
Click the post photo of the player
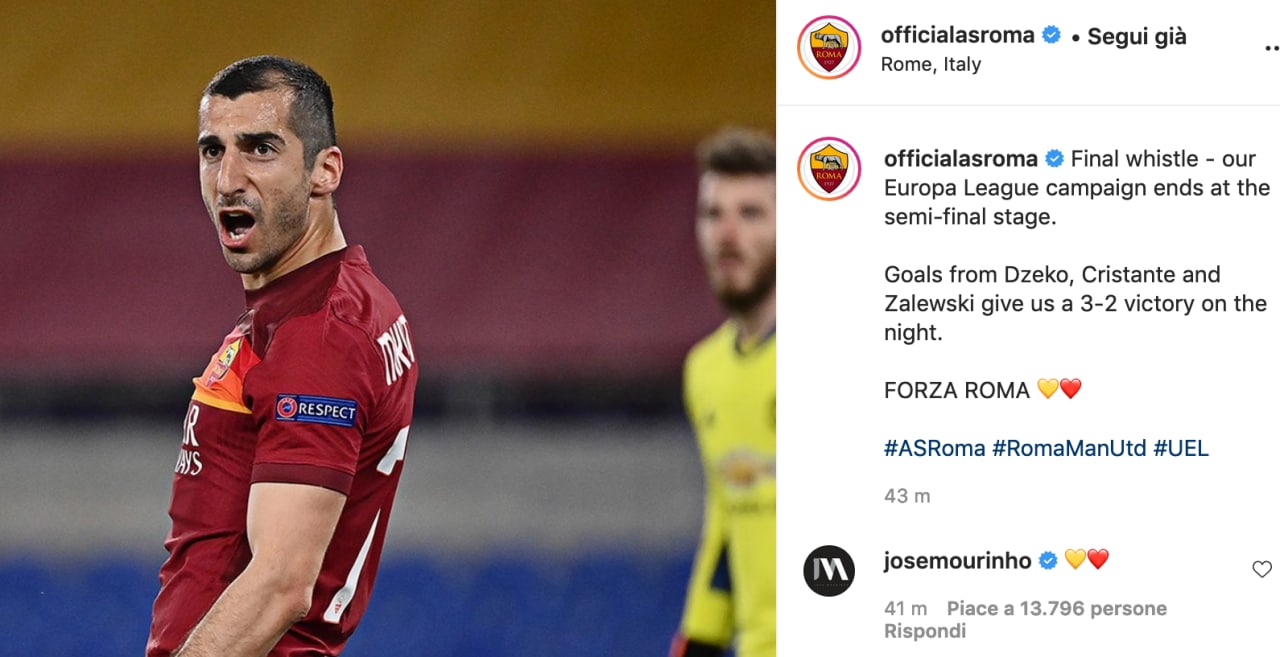pyautogui.click(x=388, y=328)
